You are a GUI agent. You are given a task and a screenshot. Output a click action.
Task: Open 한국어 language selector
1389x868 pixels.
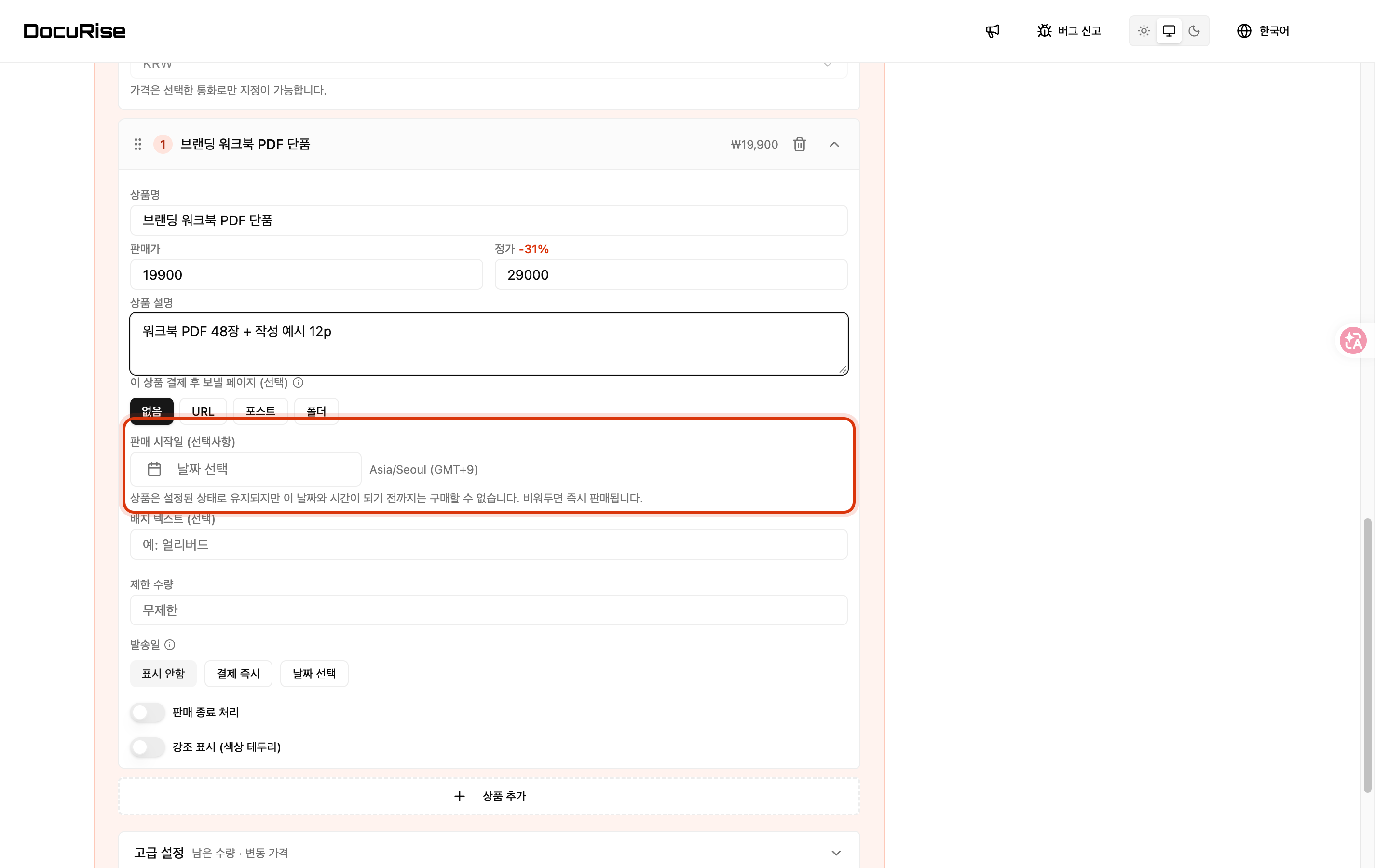pos(1263,31)
